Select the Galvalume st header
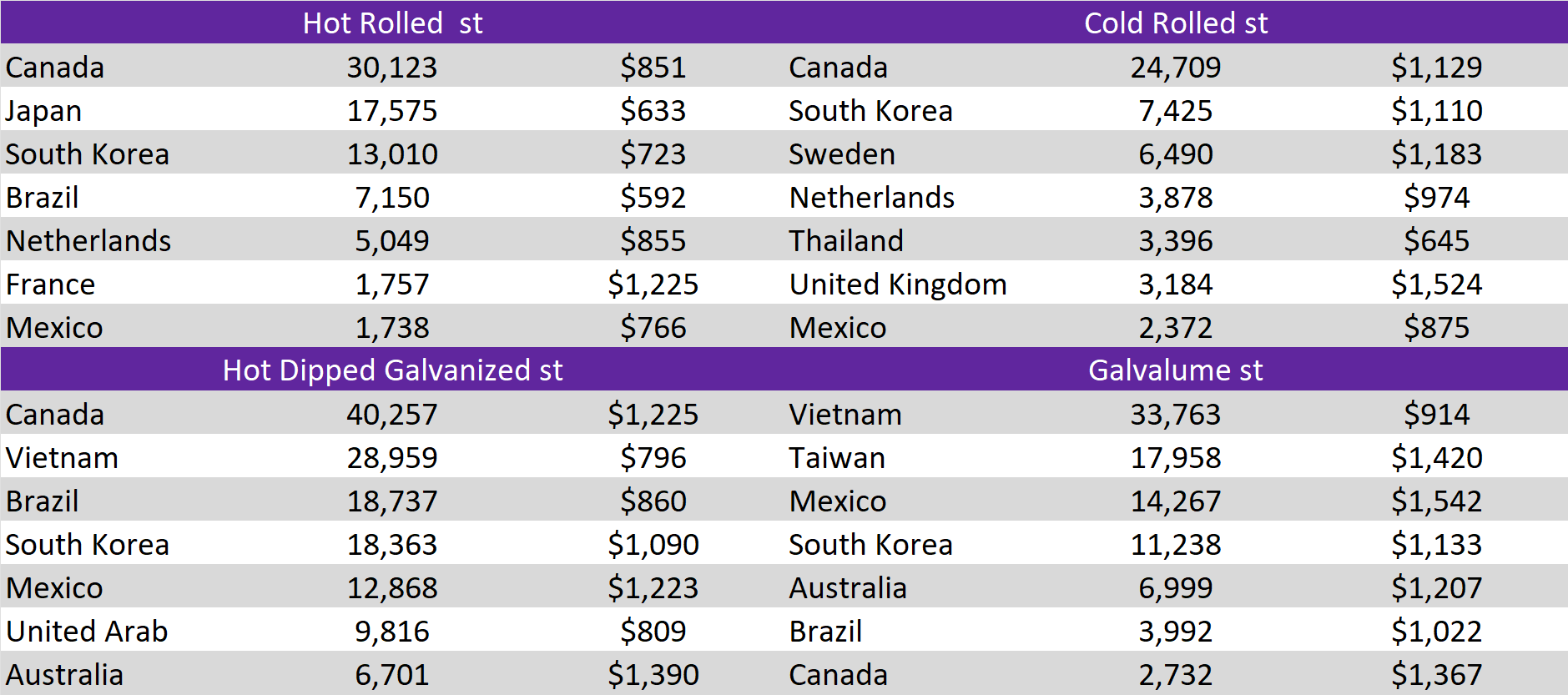 pos(1175,370)
